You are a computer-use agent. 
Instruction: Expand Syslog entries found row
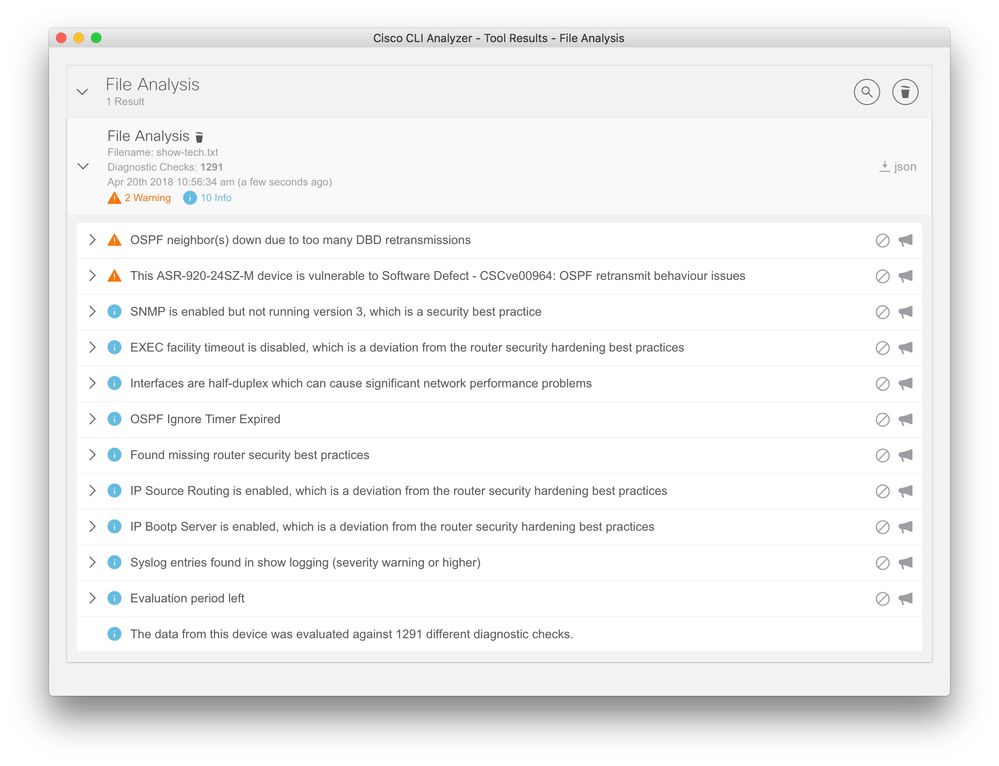(92, 562)
